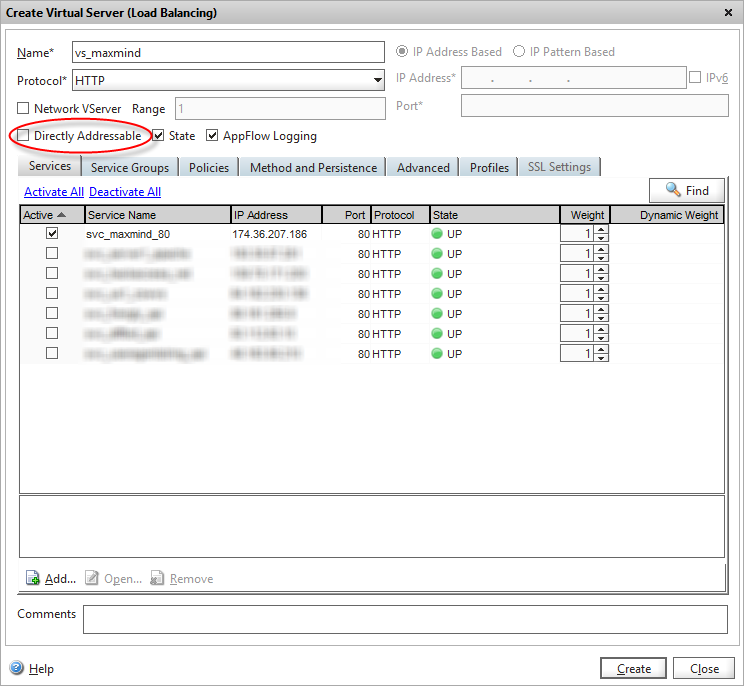Click the Deactivate All link
Screen dimensions: 744x686
125,192
